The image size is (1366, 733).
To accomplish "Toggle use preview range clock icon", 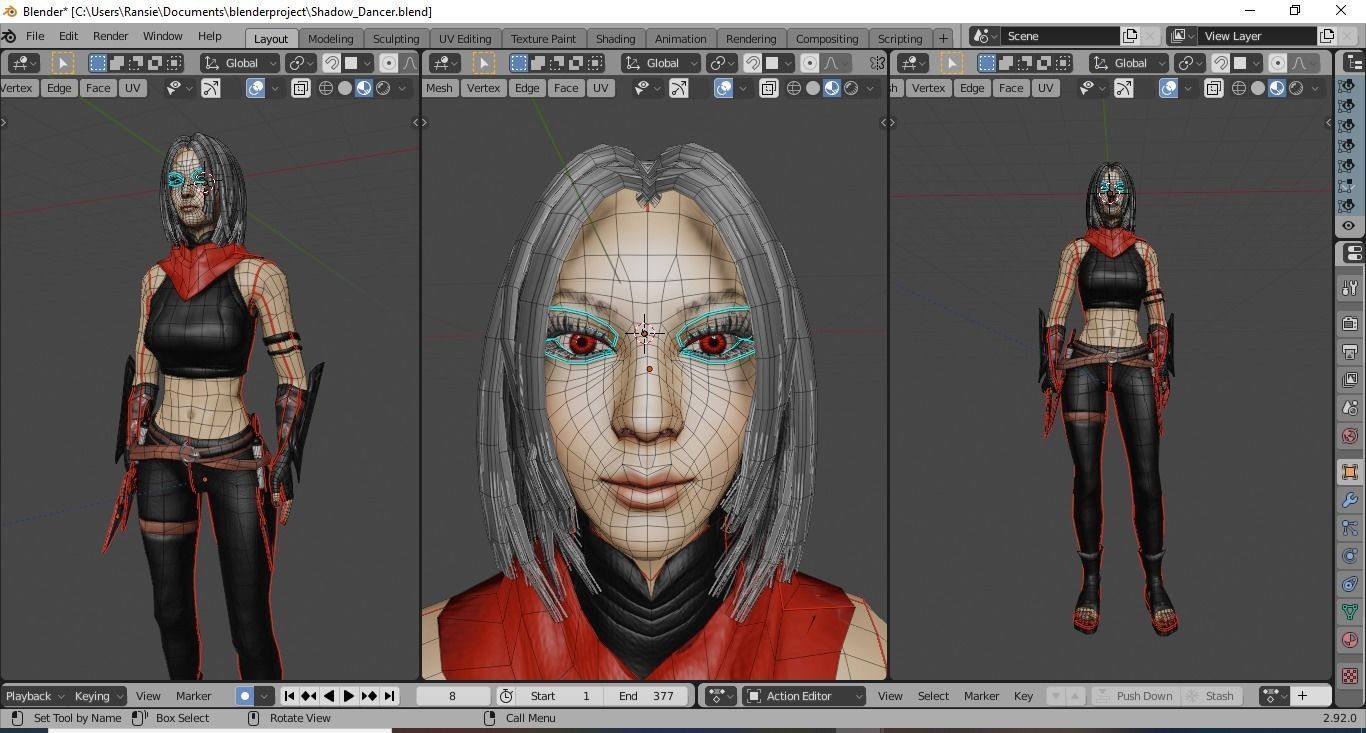I will pyautogui.click(x=506, y=696).
